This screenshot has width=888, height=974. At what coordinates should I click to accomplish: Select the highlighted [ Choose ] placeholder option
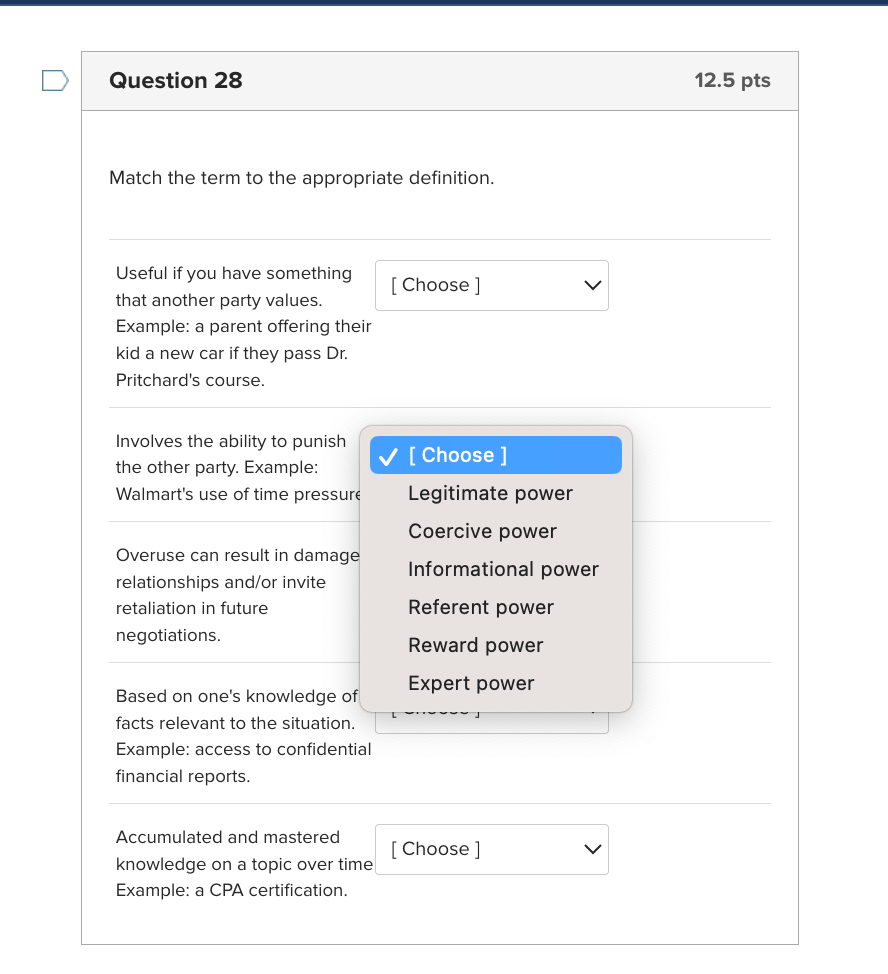[496, 455]
